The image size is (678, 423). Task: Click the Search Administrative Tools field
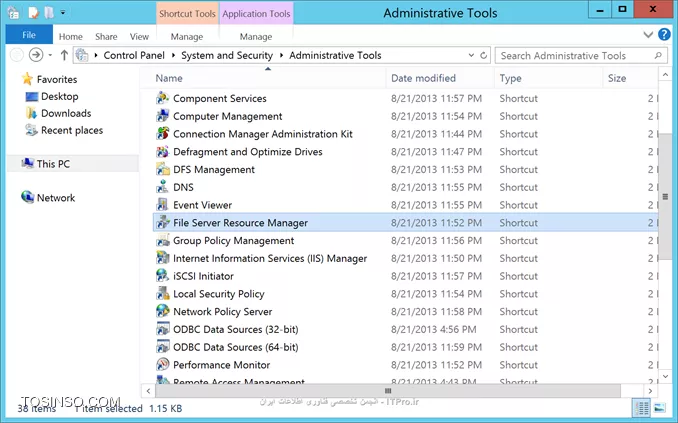pyautogui.click(x=581, y=55)
